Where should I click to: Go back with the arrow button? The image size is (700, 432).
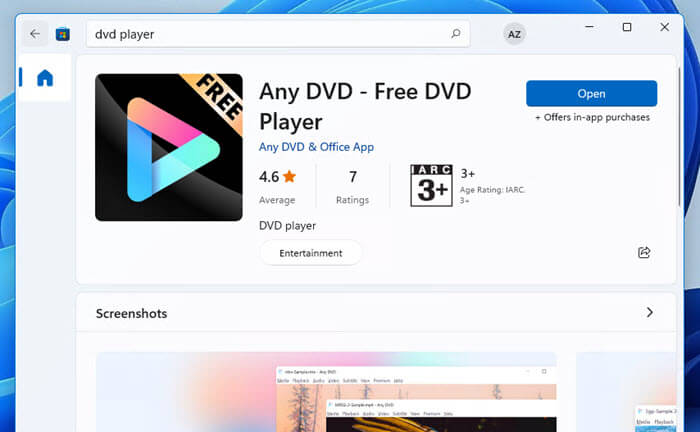pos(35,34)
